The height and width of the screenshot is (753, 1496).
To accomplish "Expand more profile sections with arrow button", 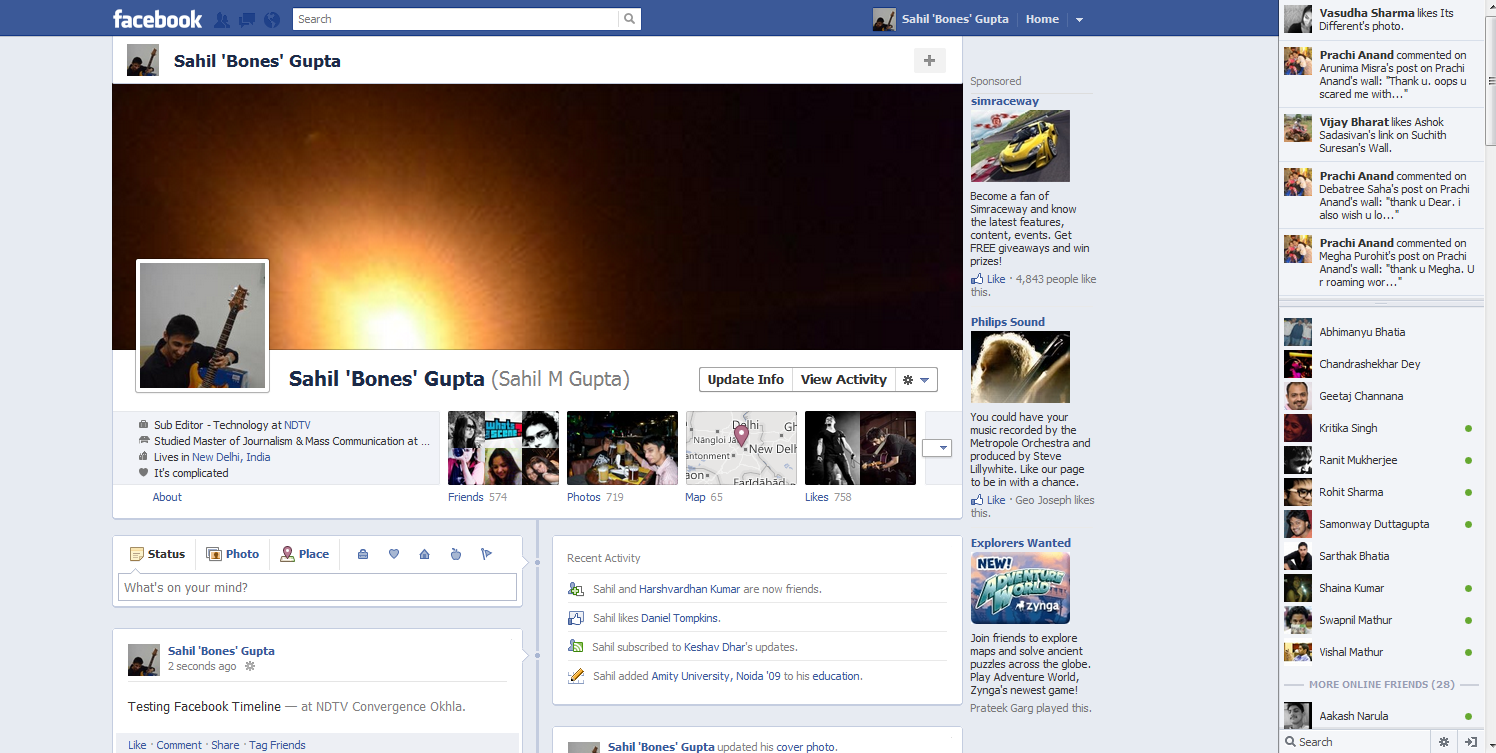I will pyautogui.click(x=937, y=448).
